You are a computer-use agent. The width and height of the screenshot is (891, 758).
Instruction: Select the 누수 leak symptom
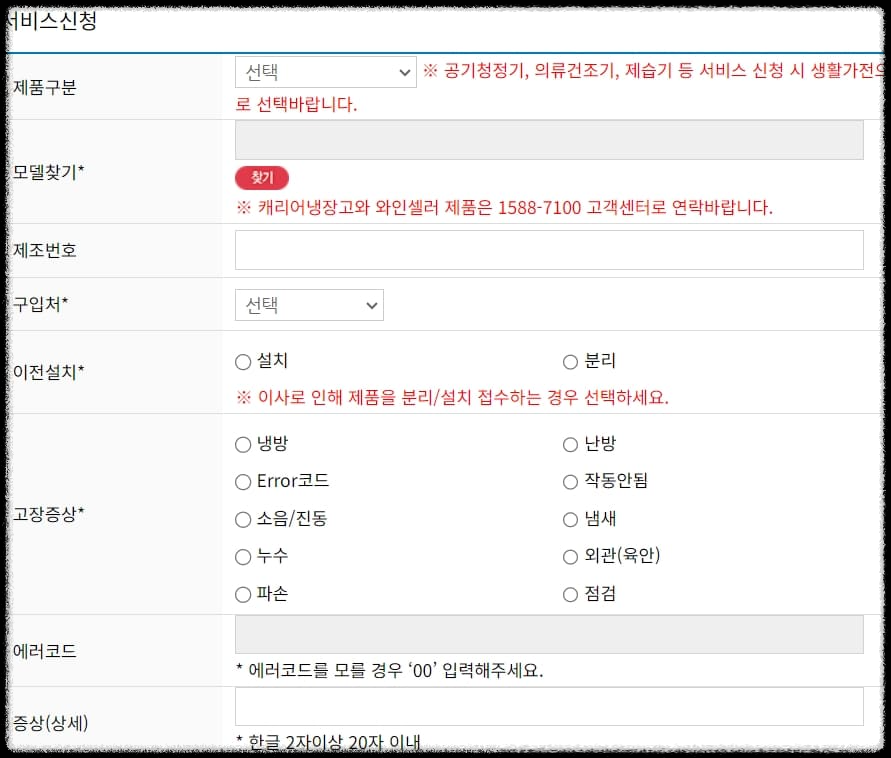tap(243, 557)
